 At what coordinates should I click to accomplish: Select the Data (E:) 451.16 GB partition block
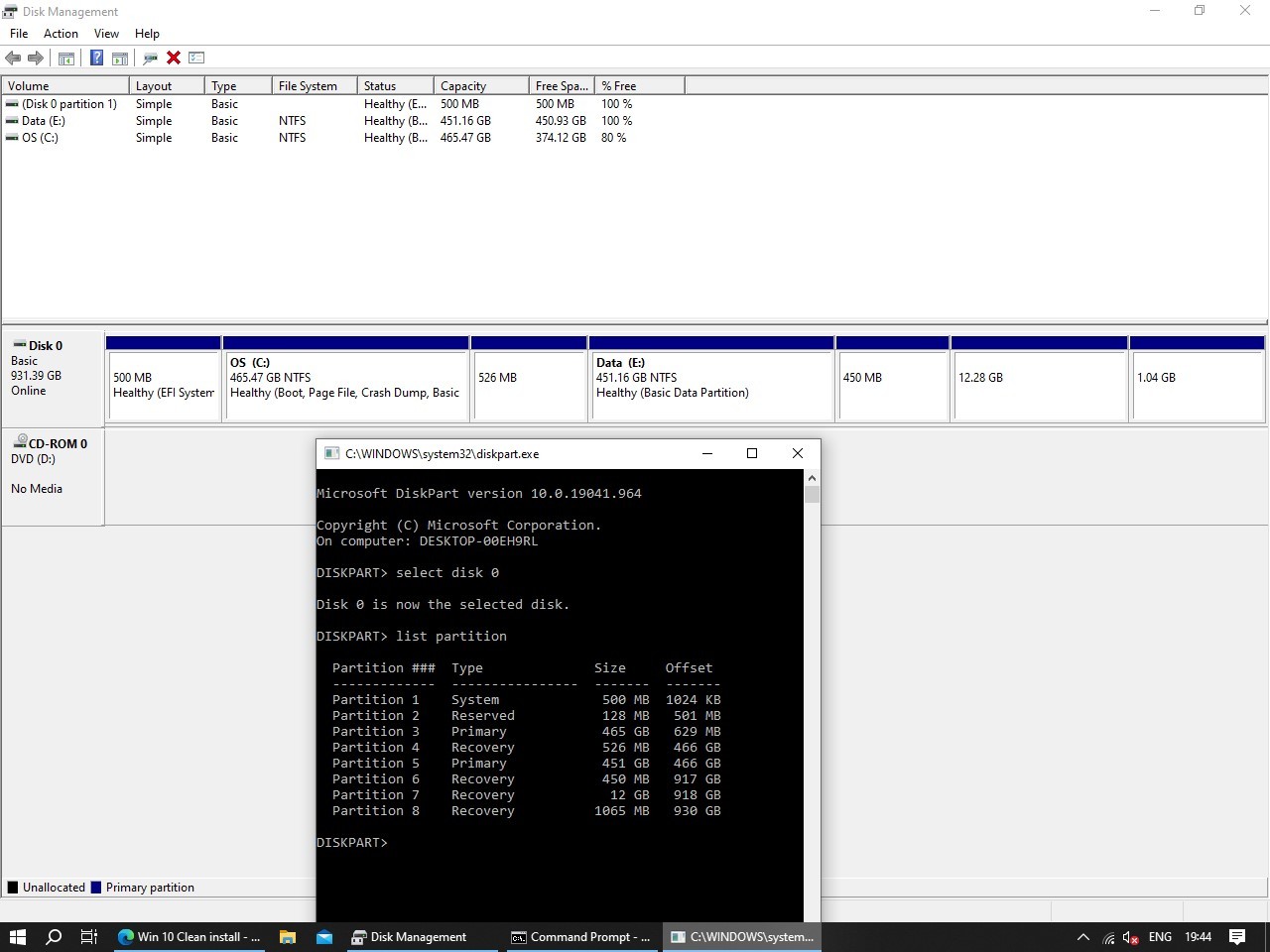(711, 379)
